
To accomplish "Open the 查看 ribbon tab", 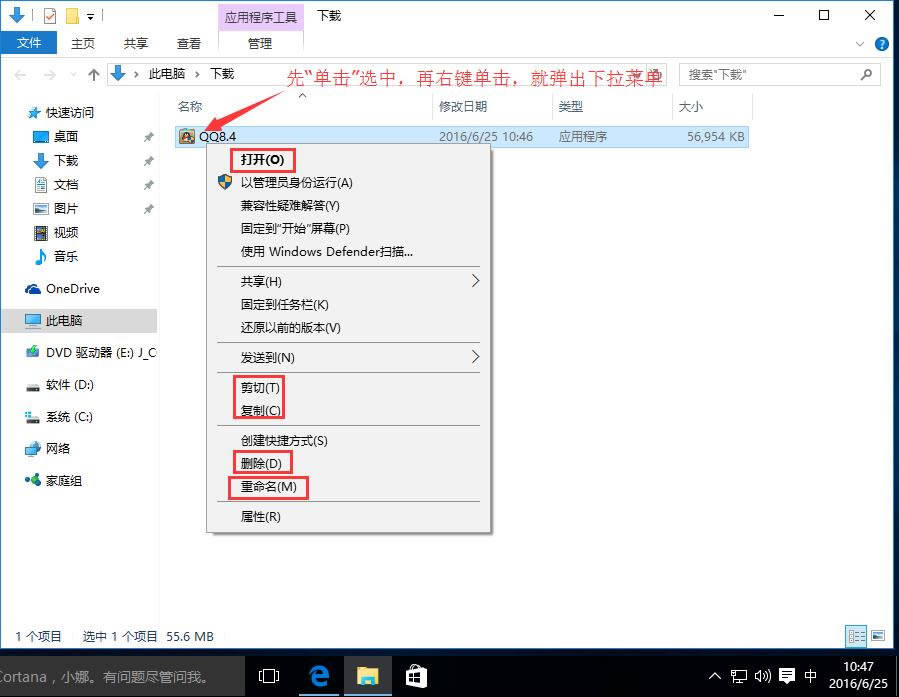I will (188, 43).
